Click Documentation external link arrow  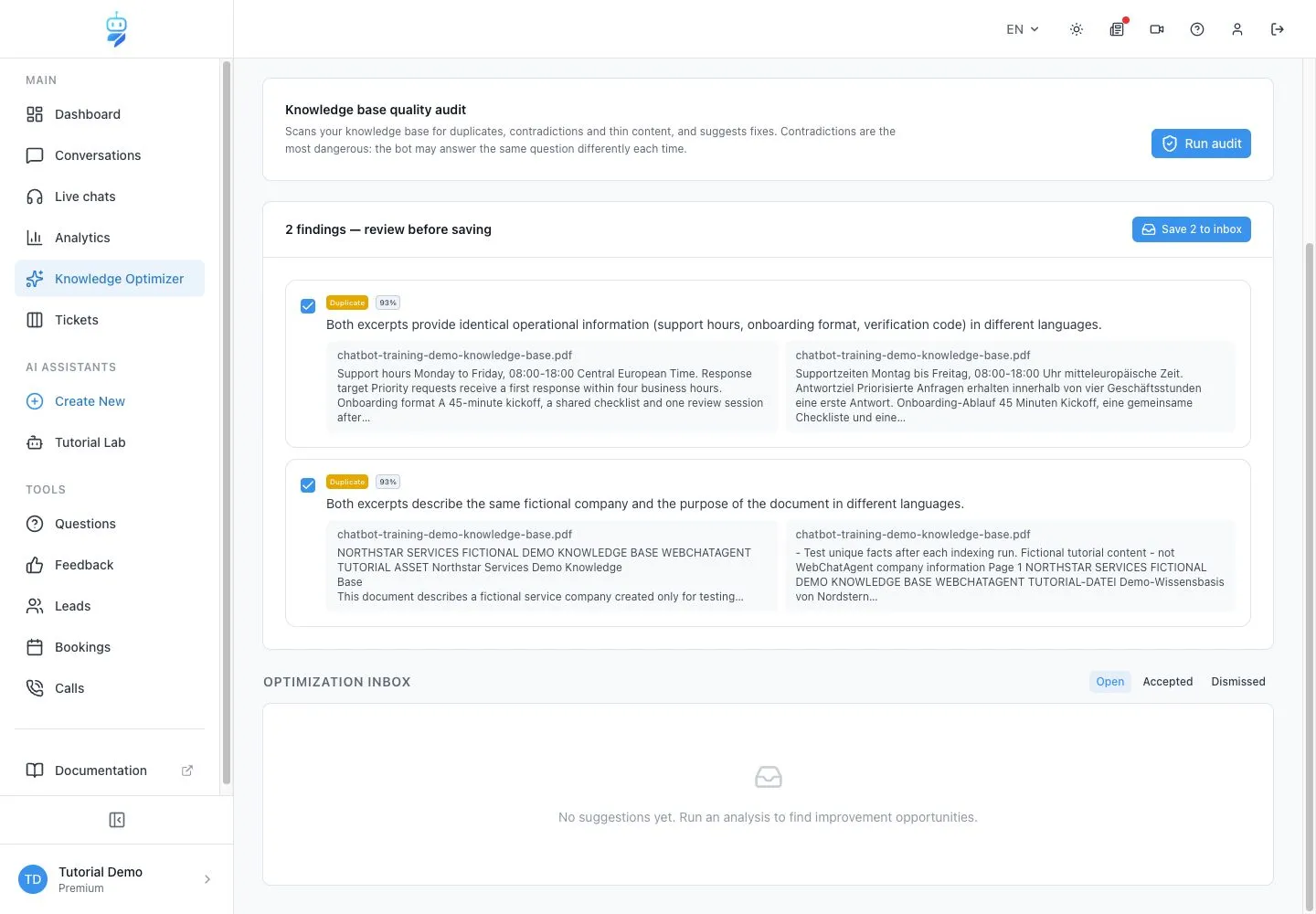point(187,771)
